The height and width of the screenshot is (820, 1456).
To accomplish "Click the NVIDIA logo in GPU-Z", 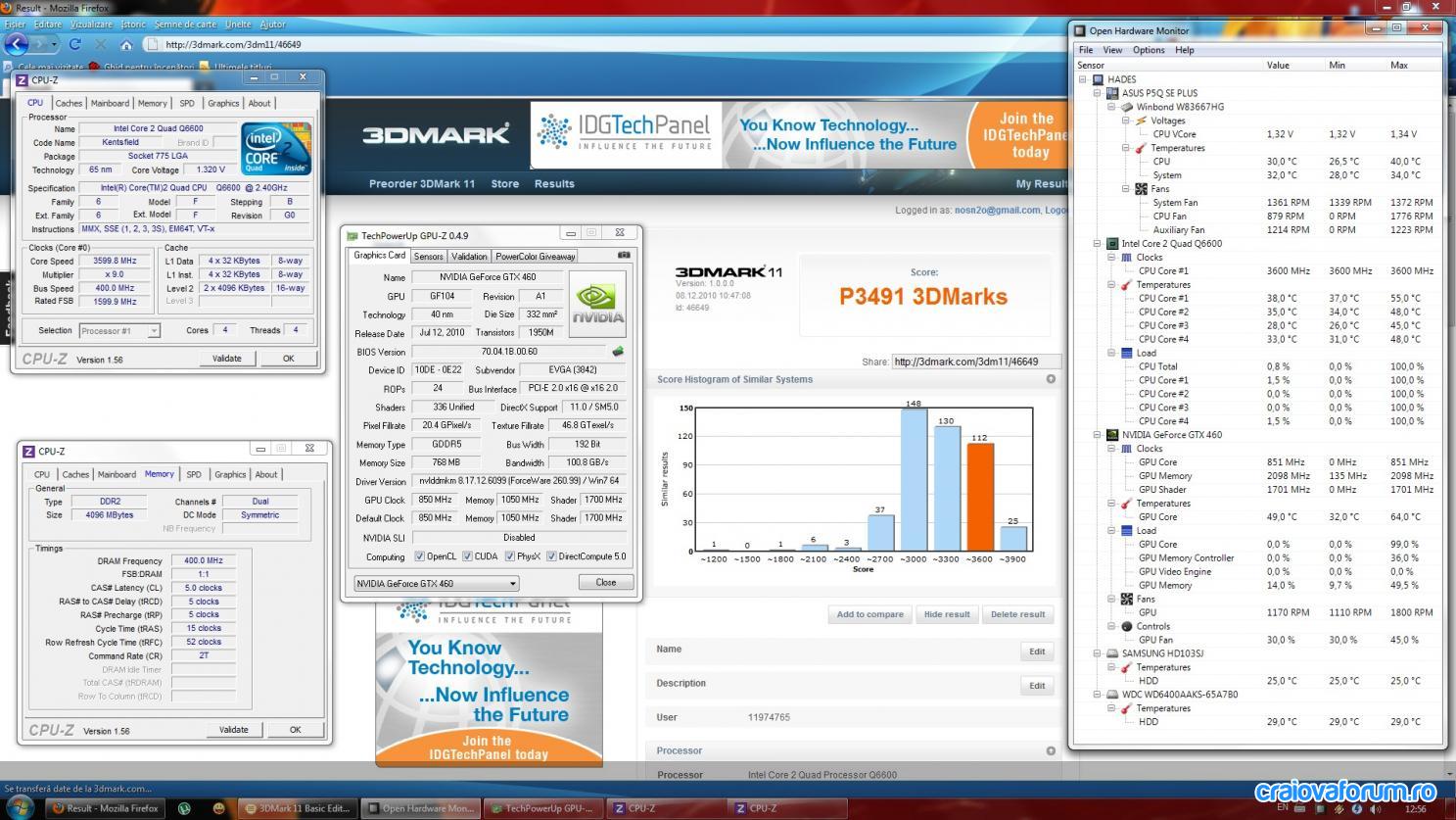I will pyautogui.click(x=597, y=303).
